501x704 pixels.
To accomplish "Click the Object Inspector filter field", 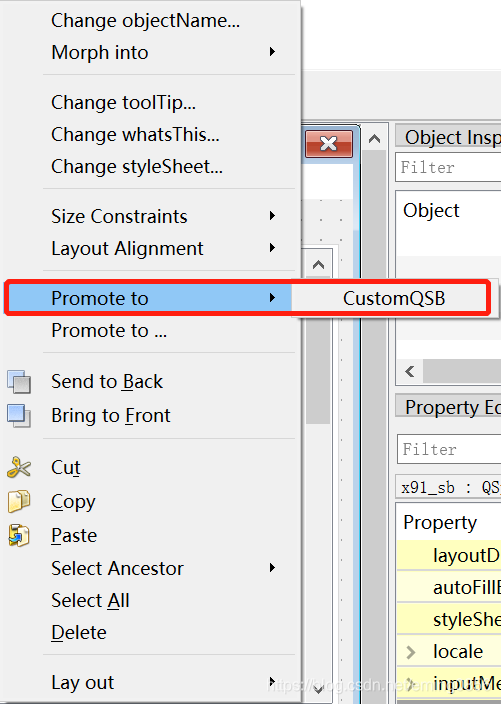I will point(448,167).
